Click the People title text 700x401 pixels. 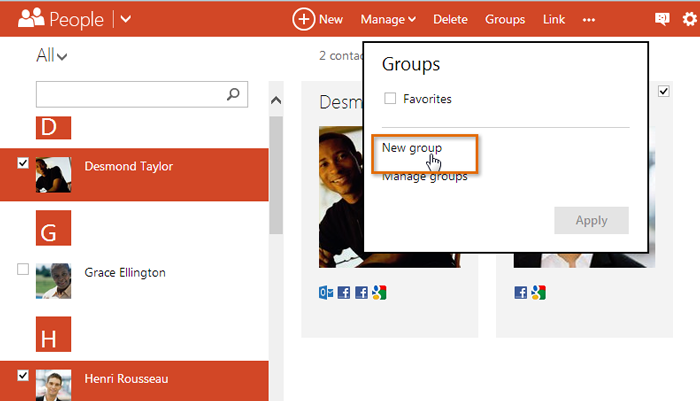point(76,20)
